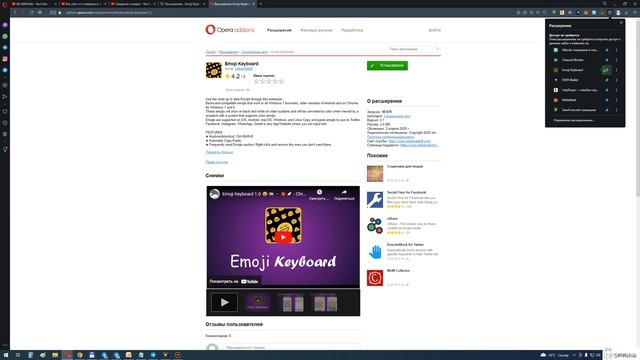Open the cShare similar extension
The image size is (640, 360).
pos(392,219)
